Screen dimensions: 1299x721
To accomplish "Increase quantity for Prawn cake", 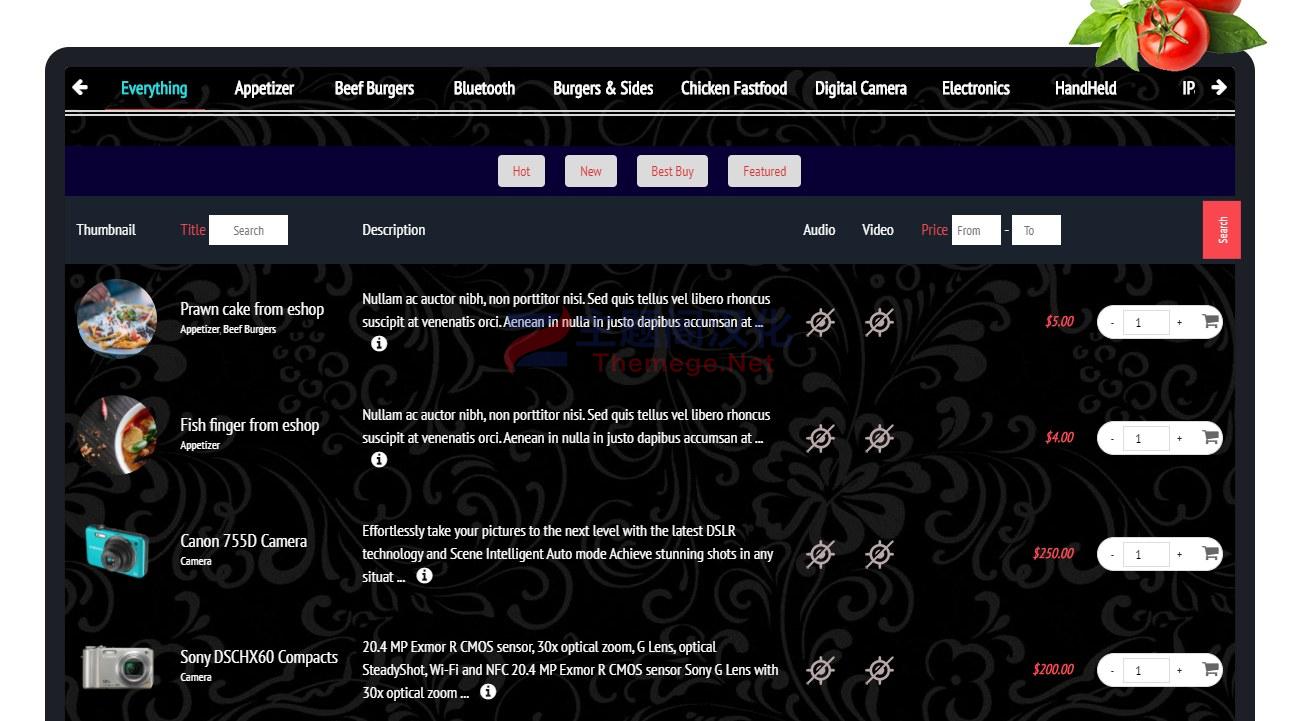I will 1180,322.
